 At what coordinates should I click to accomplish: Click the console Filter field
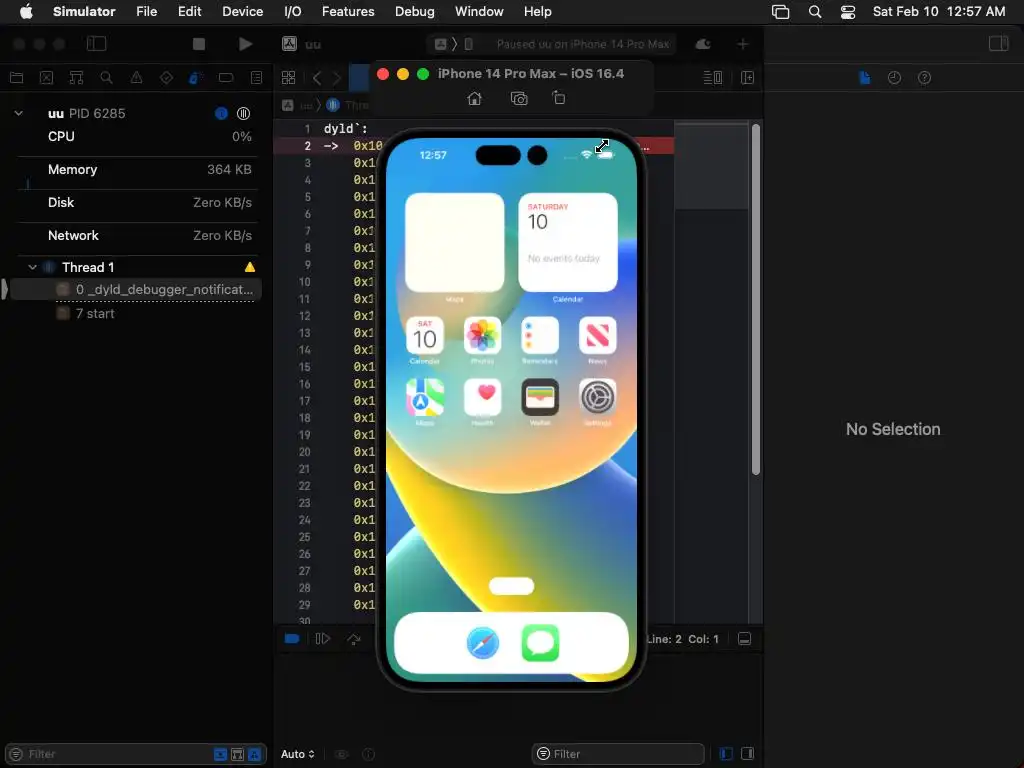coord(618,754)
